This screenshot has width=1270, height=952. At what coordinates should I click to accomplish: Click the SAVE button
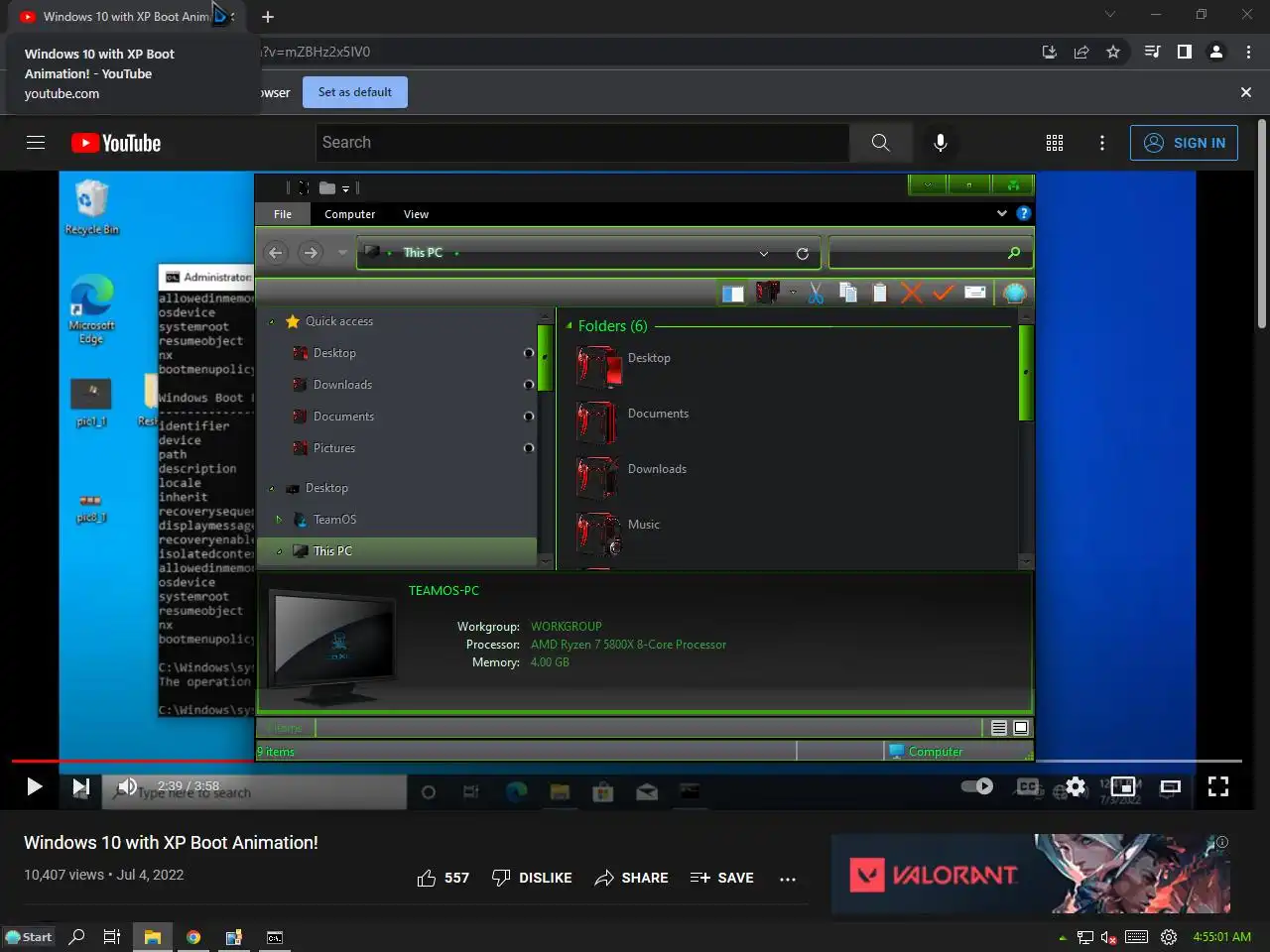[x=722, y=878]
